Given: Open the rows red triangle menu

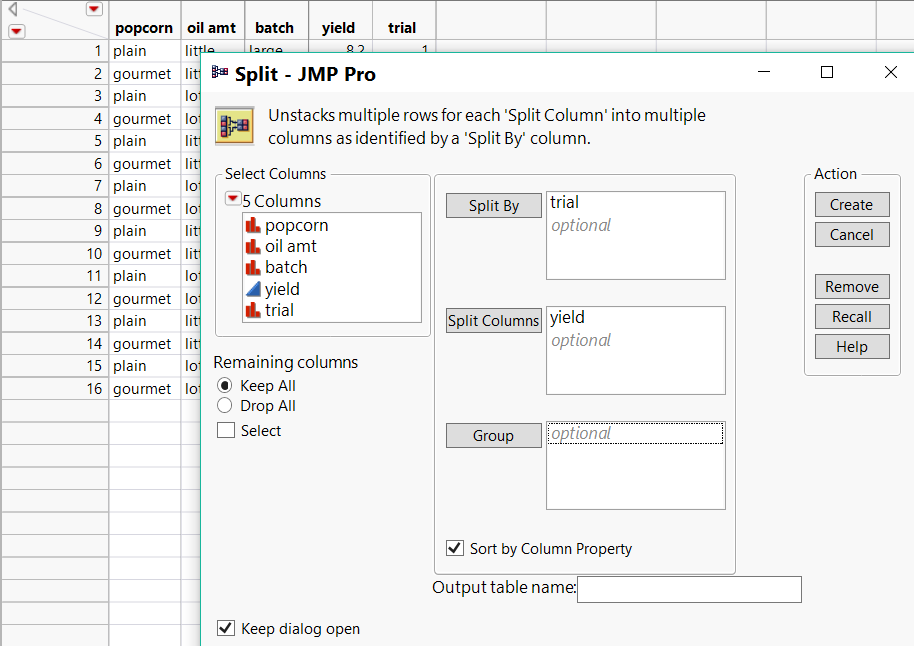Looking at the screenshot, I should pos(16,31).
